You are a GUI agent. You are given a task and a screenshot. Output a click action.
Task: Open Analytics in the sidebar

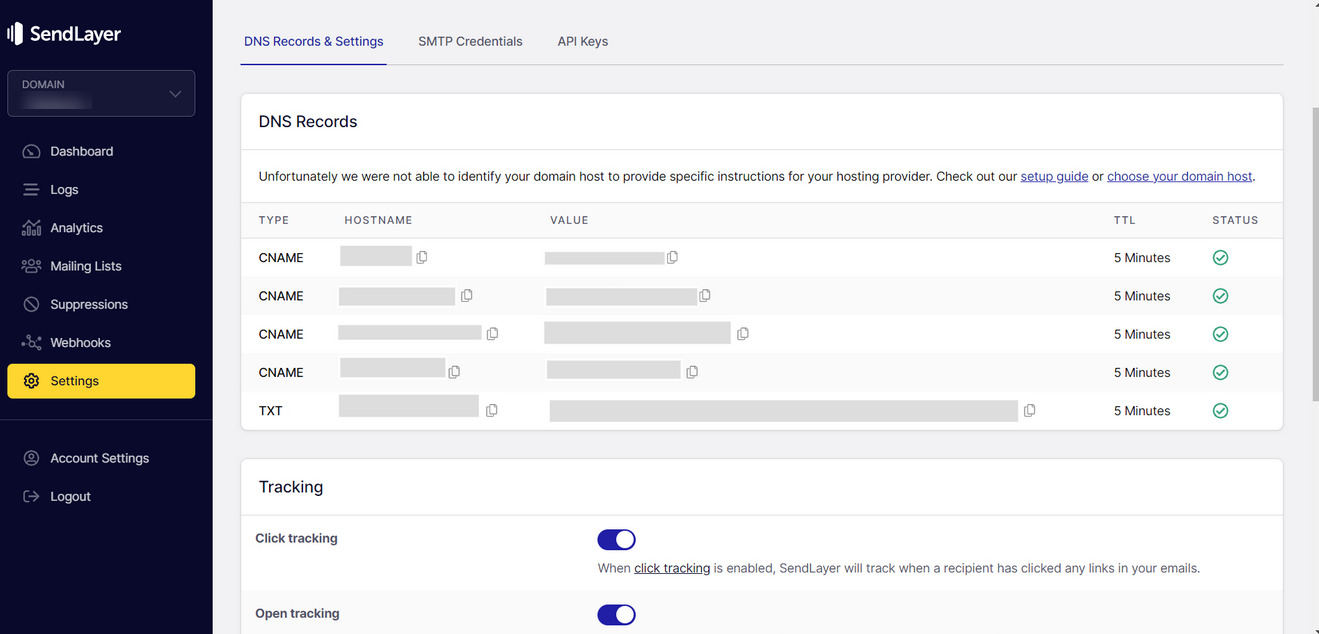[101, 228]
